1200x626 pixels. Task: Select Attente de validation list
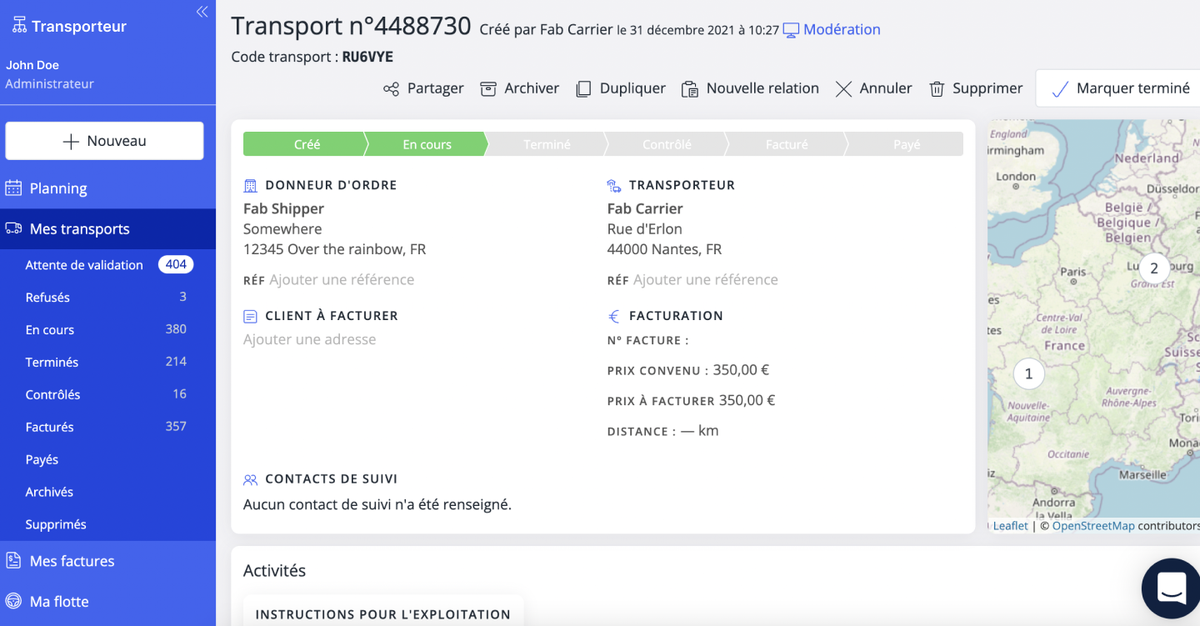point(84,265)
